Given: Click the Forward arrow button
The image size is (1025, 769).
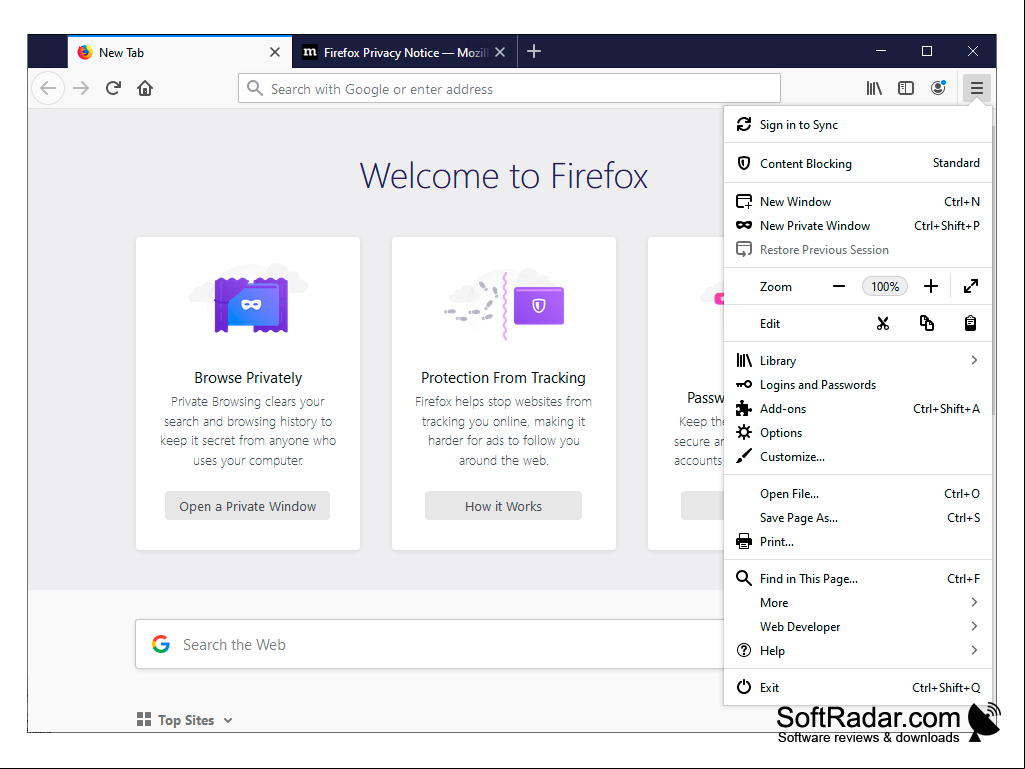Looking at the screenshot, I should pyautogui.click(x=81, y=88).
